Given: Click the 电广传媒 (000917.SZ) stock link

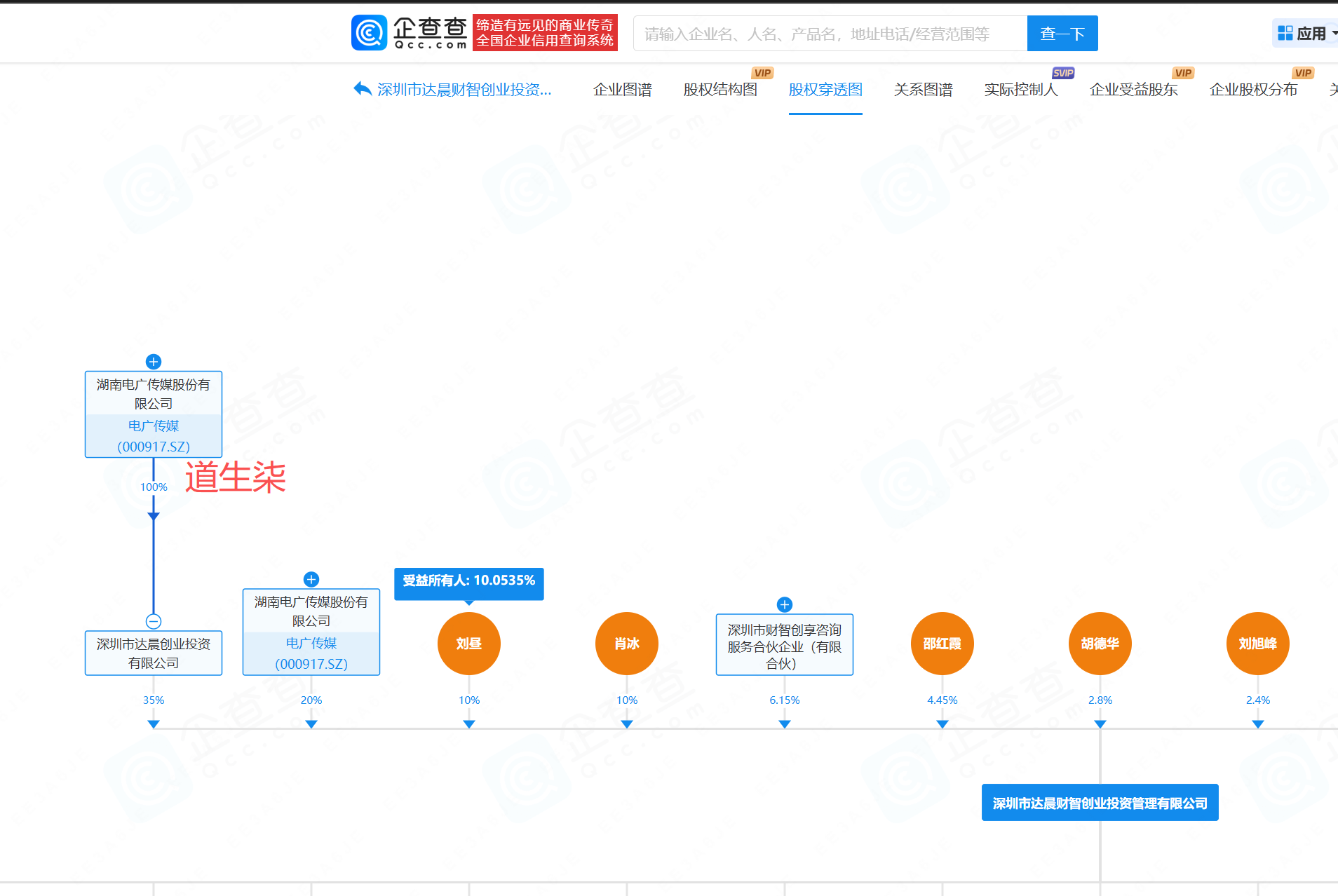Looking at the screenshot, I should (x=154, y=436).
